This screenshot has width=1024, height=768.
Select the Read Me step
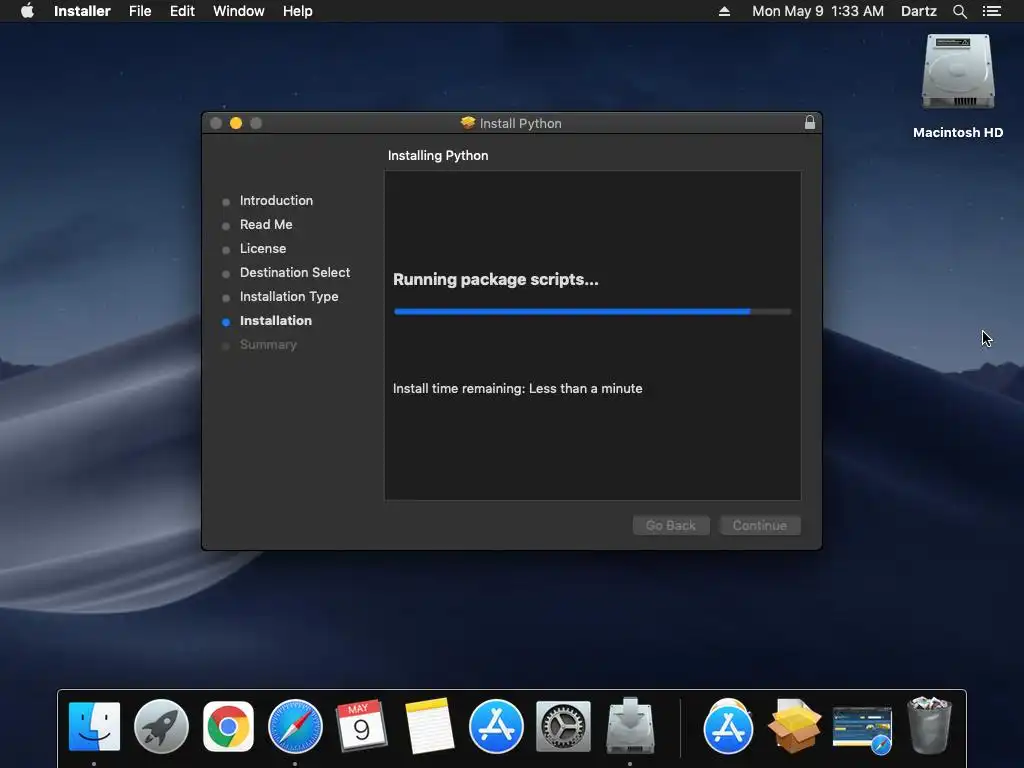[266, 225]
